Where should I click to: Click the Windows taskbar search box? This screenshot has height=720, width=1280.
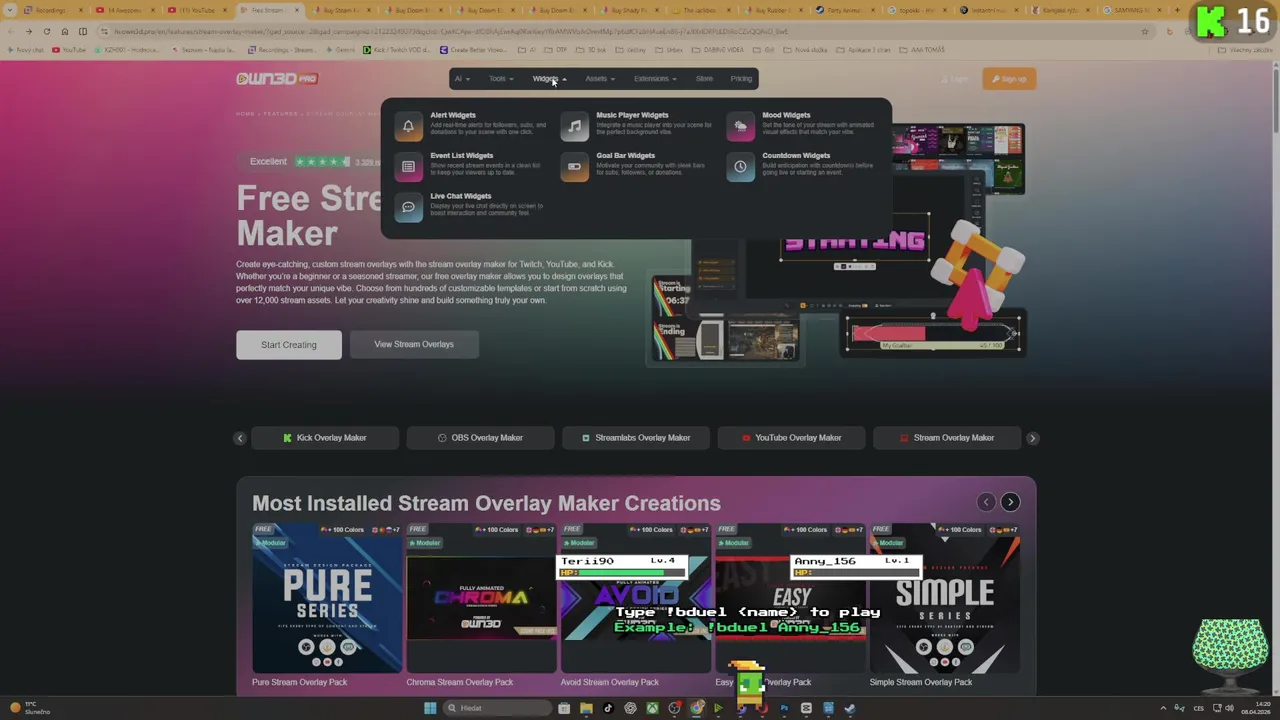tap(497, 708)
